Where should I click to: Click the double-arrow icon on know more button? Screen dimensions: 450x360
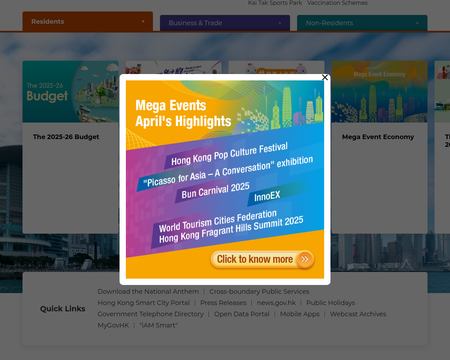[x=304, y=259]
